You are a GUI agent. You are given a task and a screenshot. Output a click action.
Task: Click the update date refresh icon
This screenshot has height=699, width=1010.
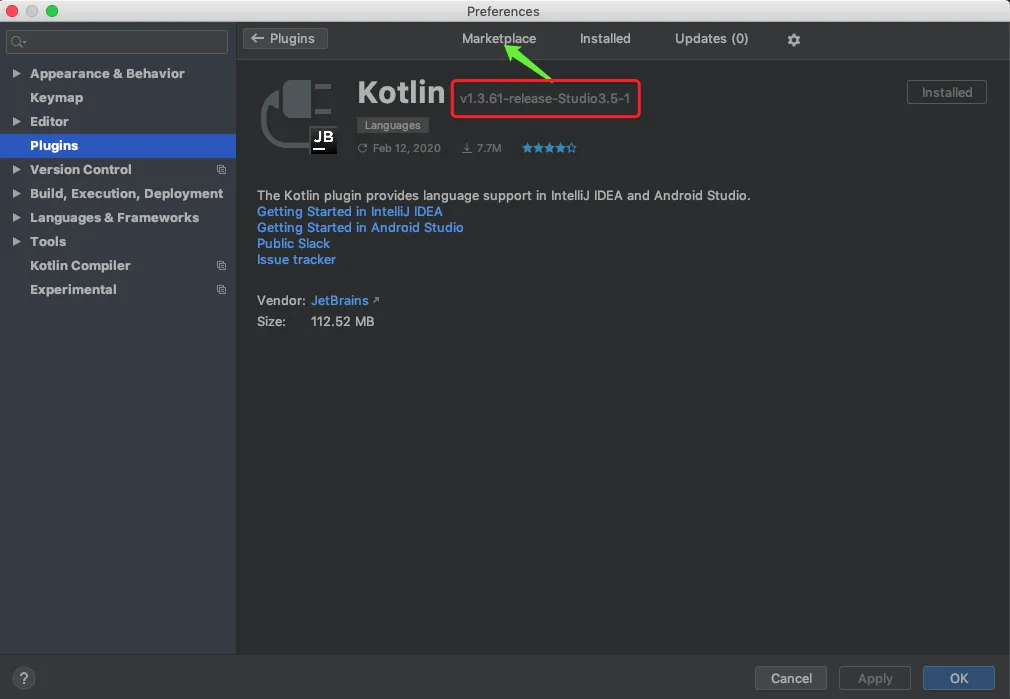[363, 148]
